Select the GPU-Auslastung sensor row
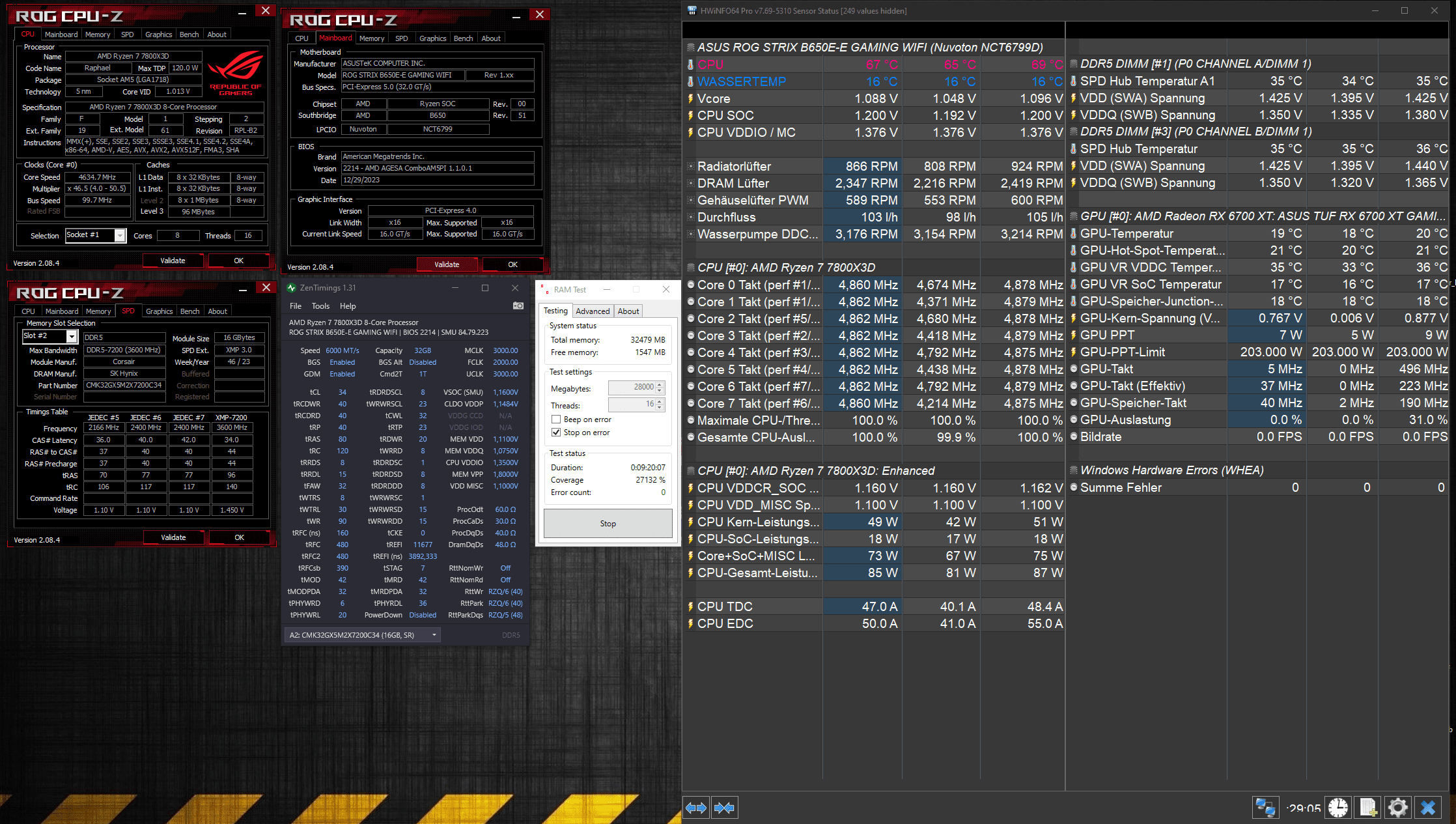This screenshot has width=1456, height=824. tap(1258, 419)
